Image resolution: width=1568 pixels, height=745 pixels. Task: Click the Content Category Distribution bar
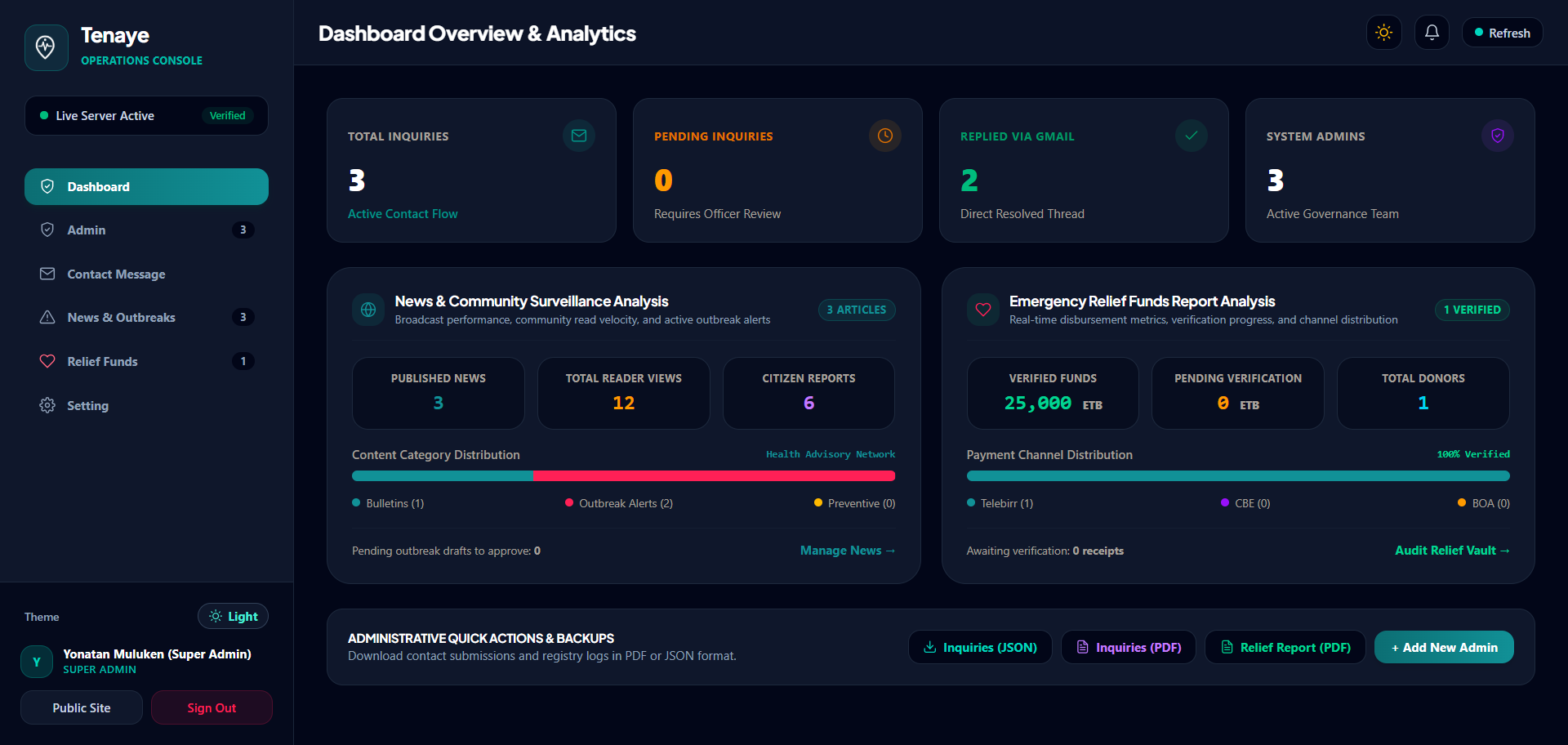coord(624,475)
